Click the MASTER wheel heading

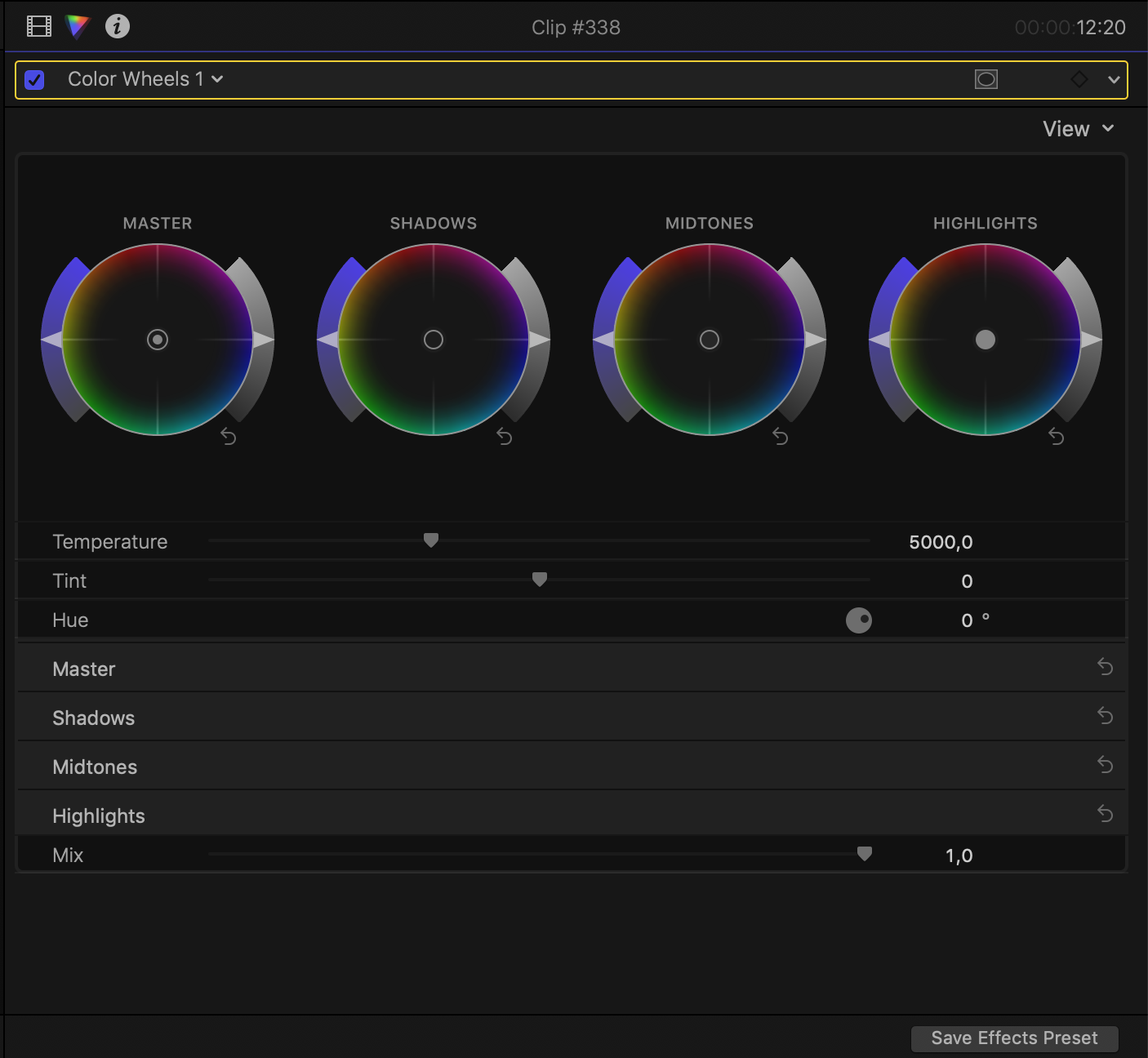158,224
